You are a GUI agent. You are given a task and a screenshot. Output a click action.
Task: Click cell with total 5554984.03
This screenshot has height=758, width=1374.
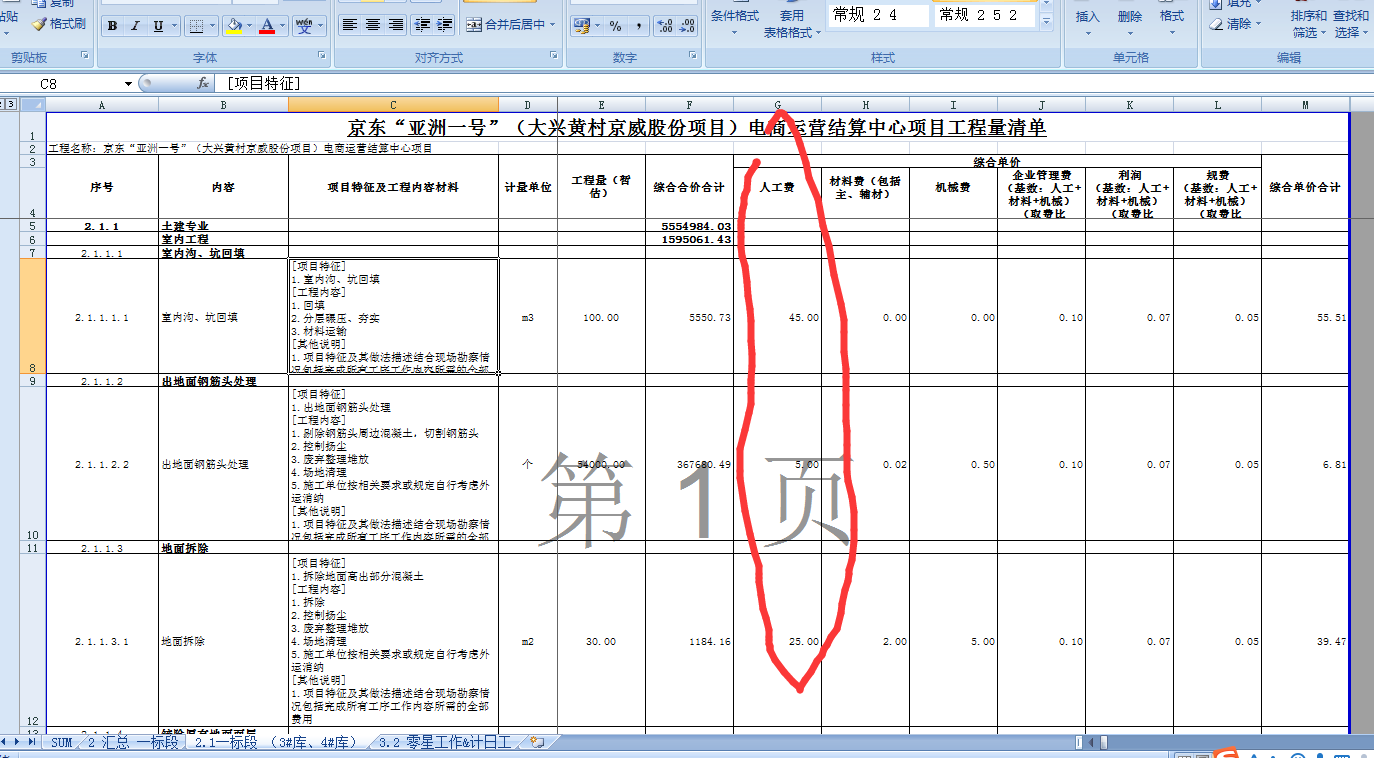[690, 226]
